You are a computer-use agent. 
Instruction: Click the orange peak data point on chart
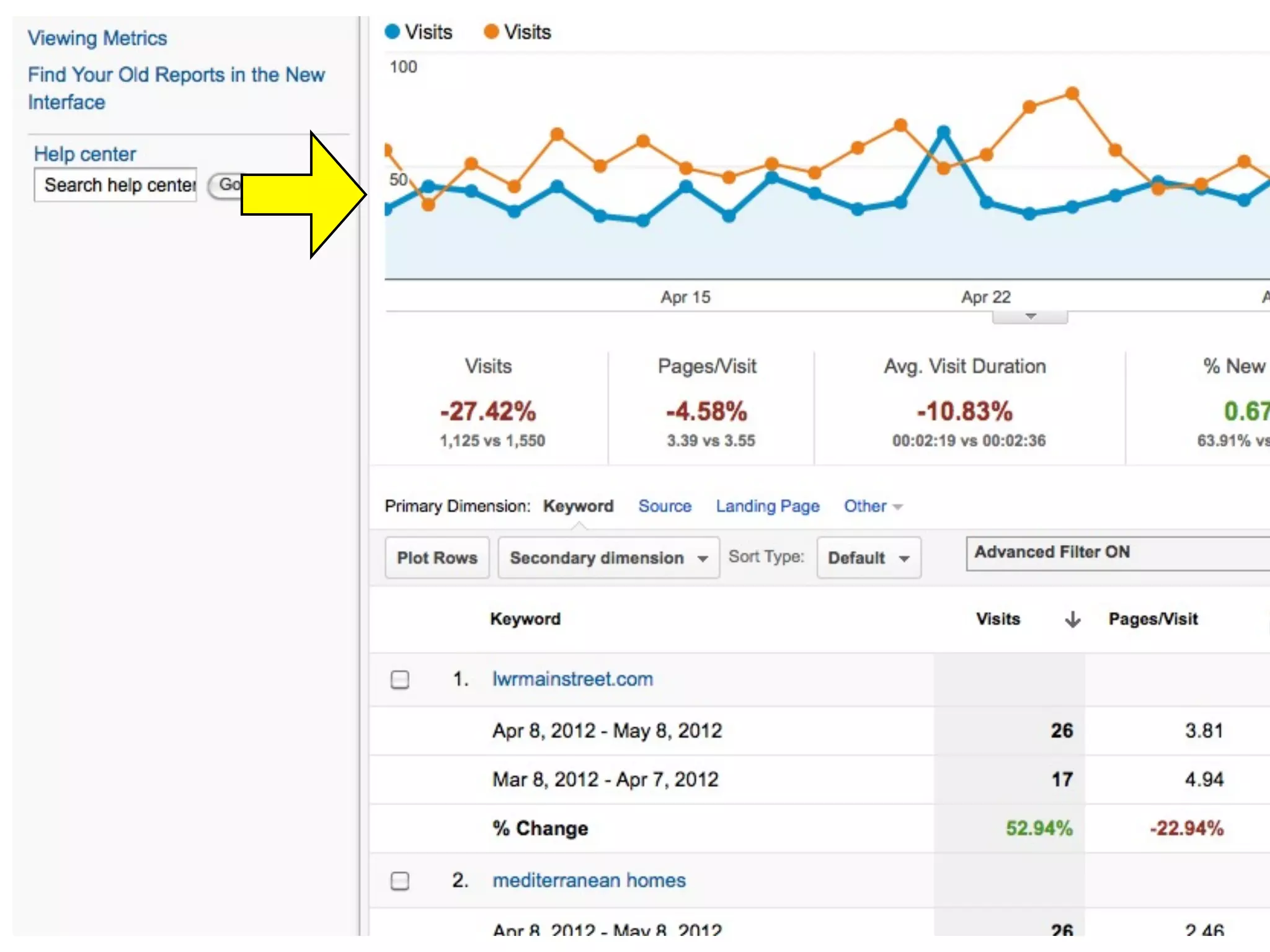[1072, 94]
